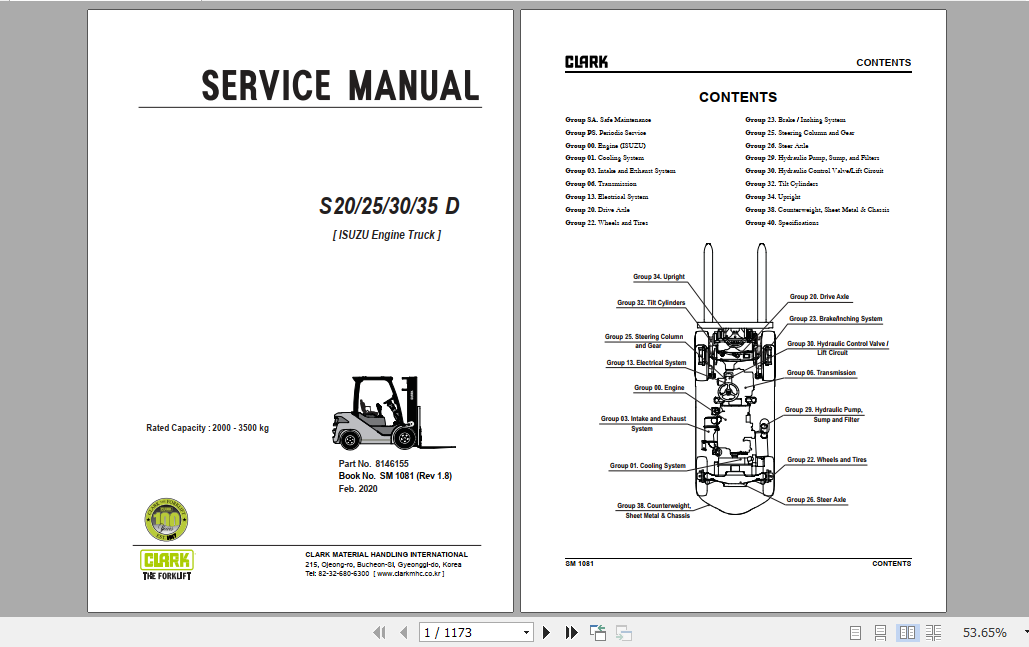Viewport: 1029px width, 647px height.
Task: Click diagram label 'Group 01. Cooling System'
Action: 648,465
